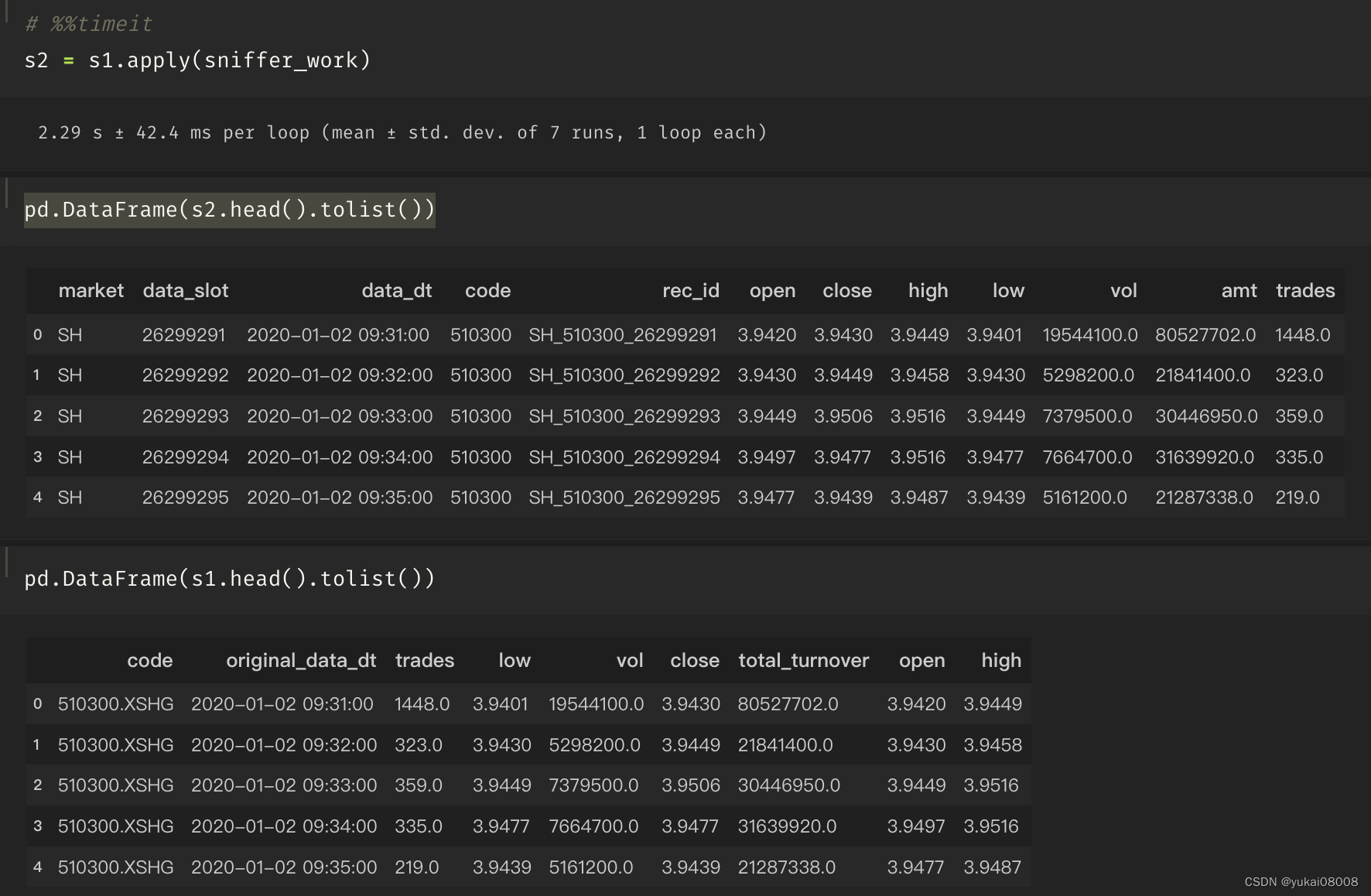Click trades value '323.0' in the s1 table
The height and width of the screenshot is (896, 1371).
(x=419, y=745)
